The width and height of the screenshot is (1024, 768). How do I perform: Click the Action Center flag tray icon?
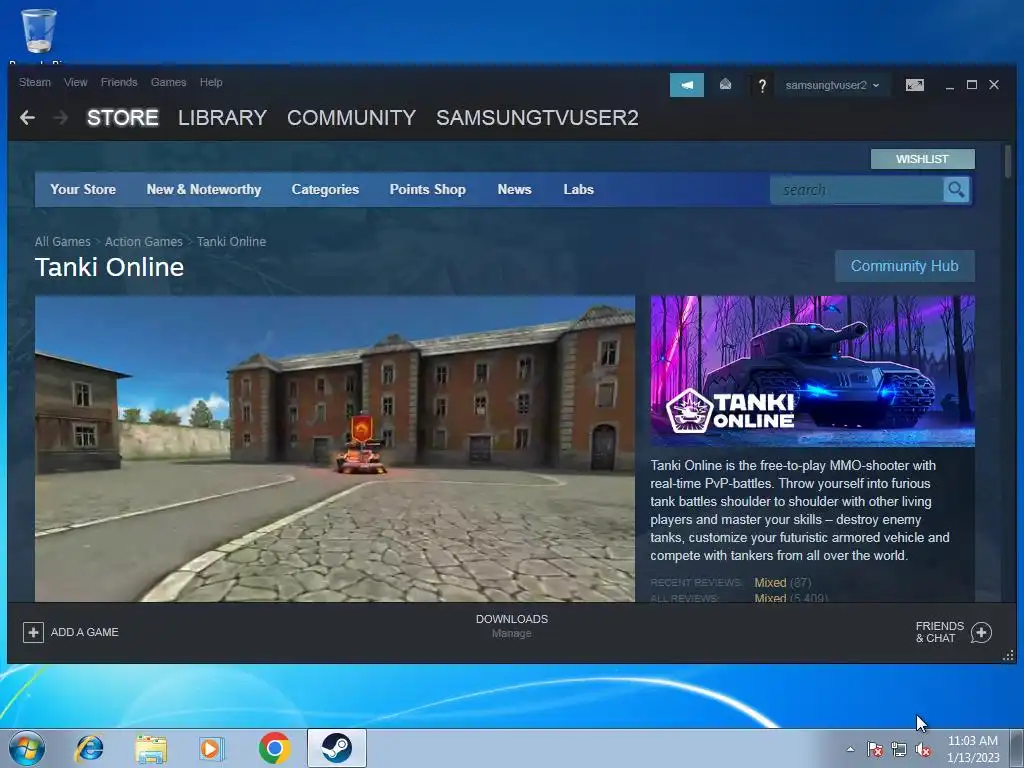[x=874, y=749]
